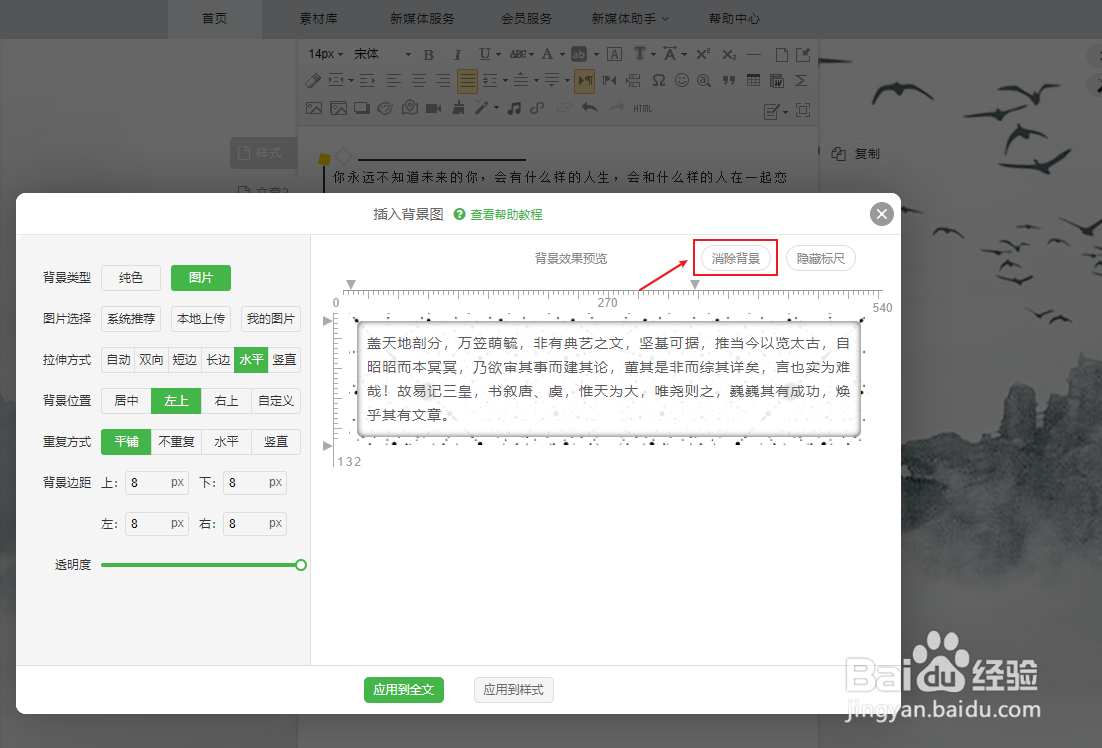Open the emoji smiley picker
1102x748 pixels.
pos(682,81)
